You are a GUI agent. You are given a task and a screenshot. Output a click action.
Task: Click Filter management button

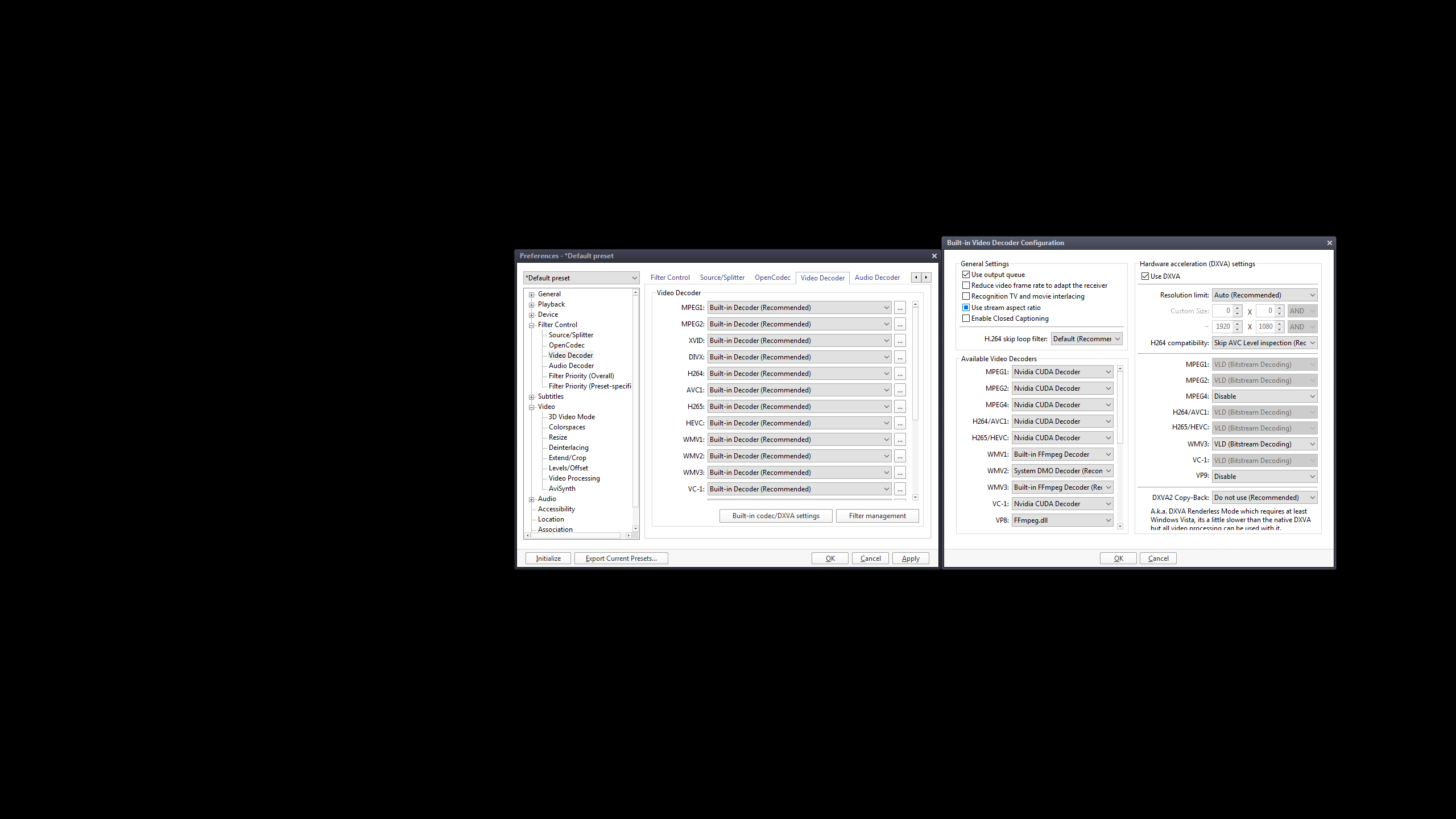pyautogui.click(x=877, y=516)
